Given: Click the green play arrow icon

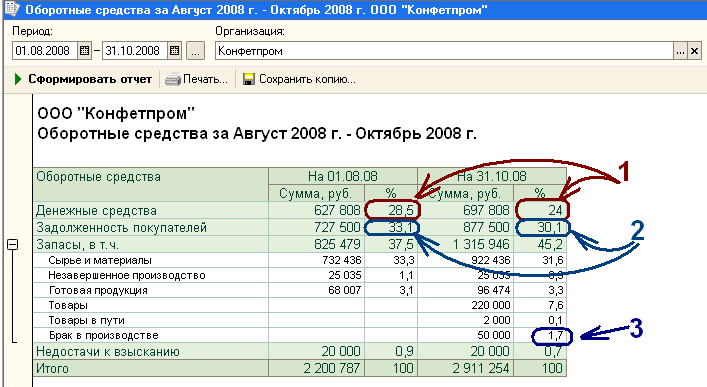Looking at the screenshot, I should (x=18, y=79).
